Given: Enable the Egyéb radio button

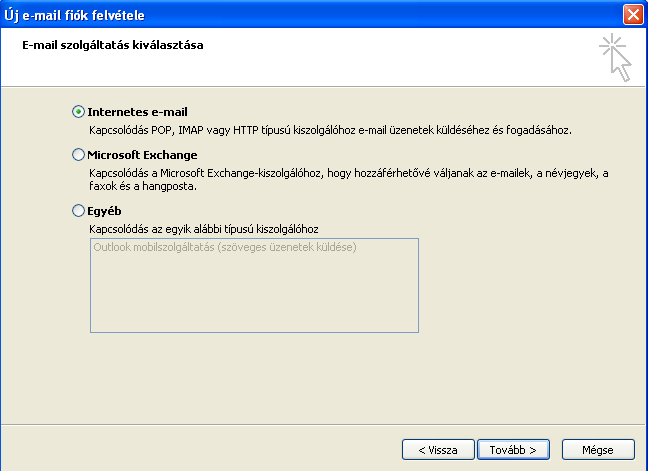Looking at the screenshot, I should (78, 211).
